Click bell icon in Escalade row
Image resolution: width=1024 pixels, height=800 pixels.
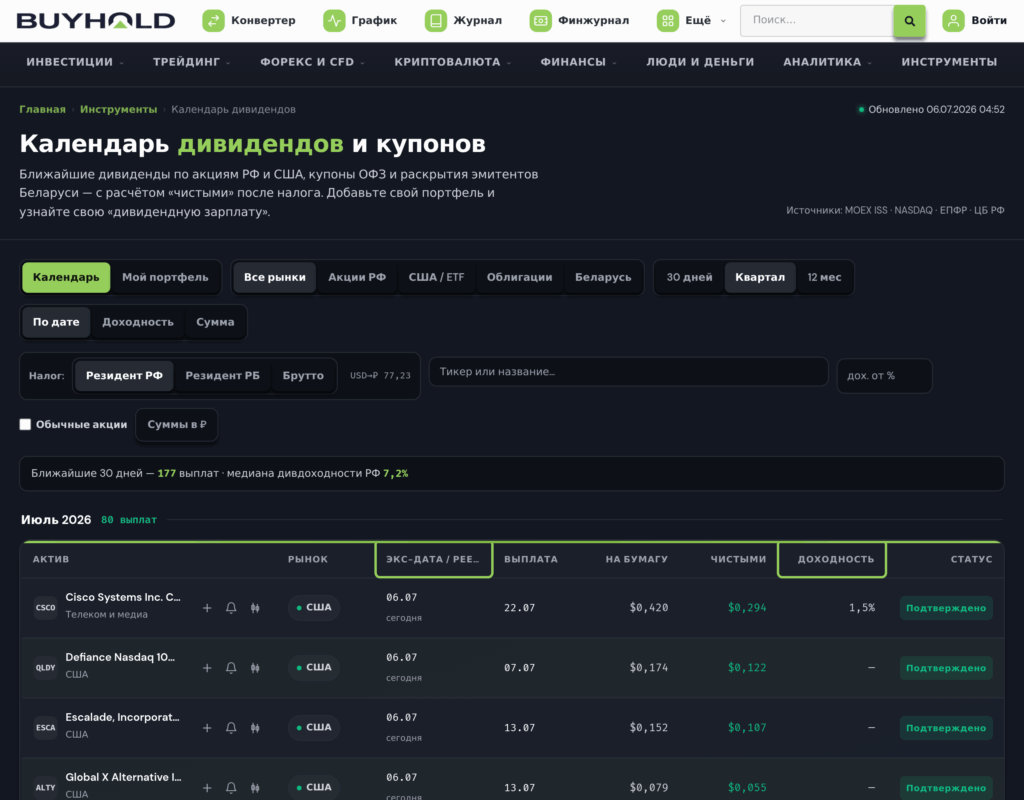coord(231,728)
